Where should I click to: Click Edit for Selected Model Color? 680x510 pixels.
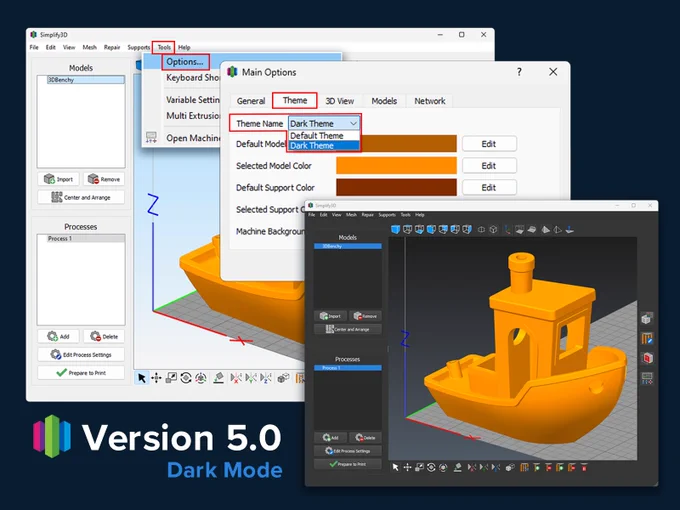(489, 166)
